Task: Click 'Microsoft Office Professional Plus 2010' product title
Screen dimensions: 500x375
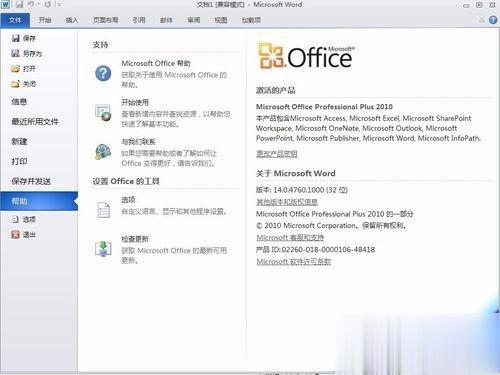Action: [324, 107]
